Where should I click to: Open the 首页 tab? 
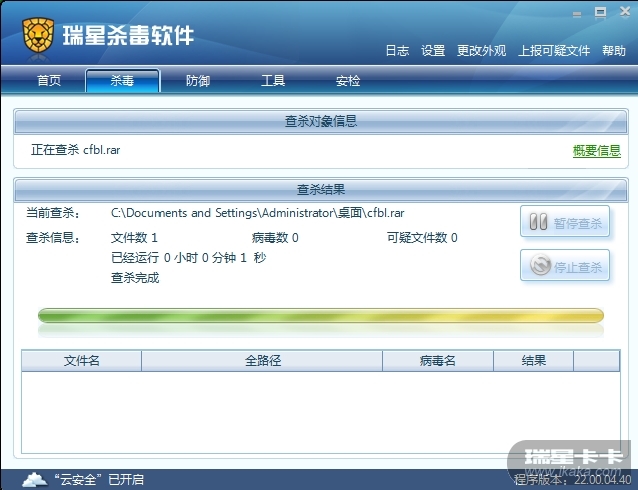click(x=49, y=81)
